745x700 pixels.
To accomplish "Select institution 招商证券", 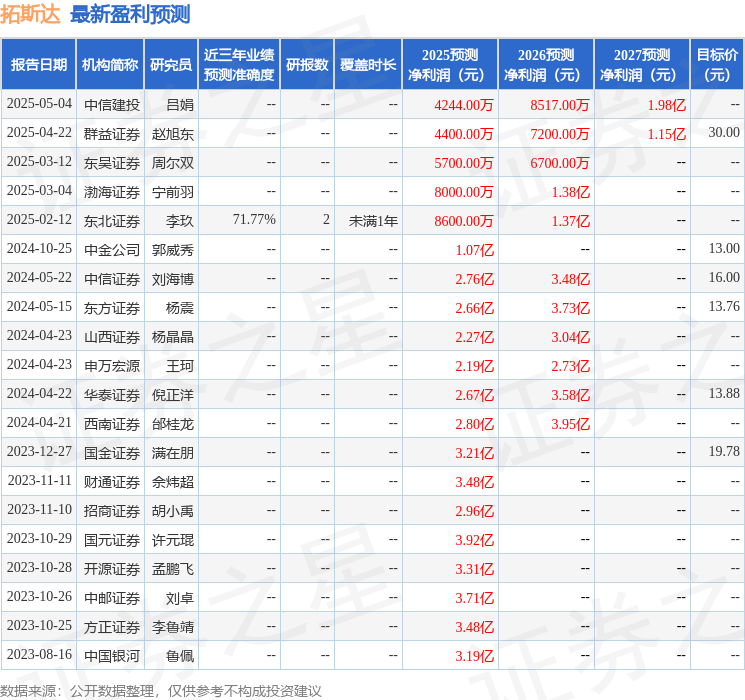I will click(112, 511).
